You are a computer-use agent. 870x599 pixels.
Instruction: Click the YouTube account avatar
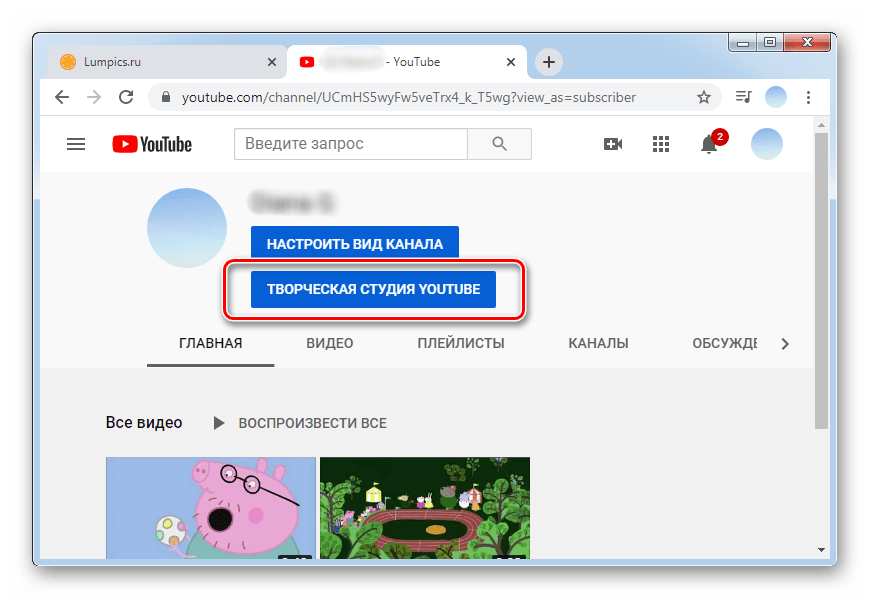[x=766, y=144]
